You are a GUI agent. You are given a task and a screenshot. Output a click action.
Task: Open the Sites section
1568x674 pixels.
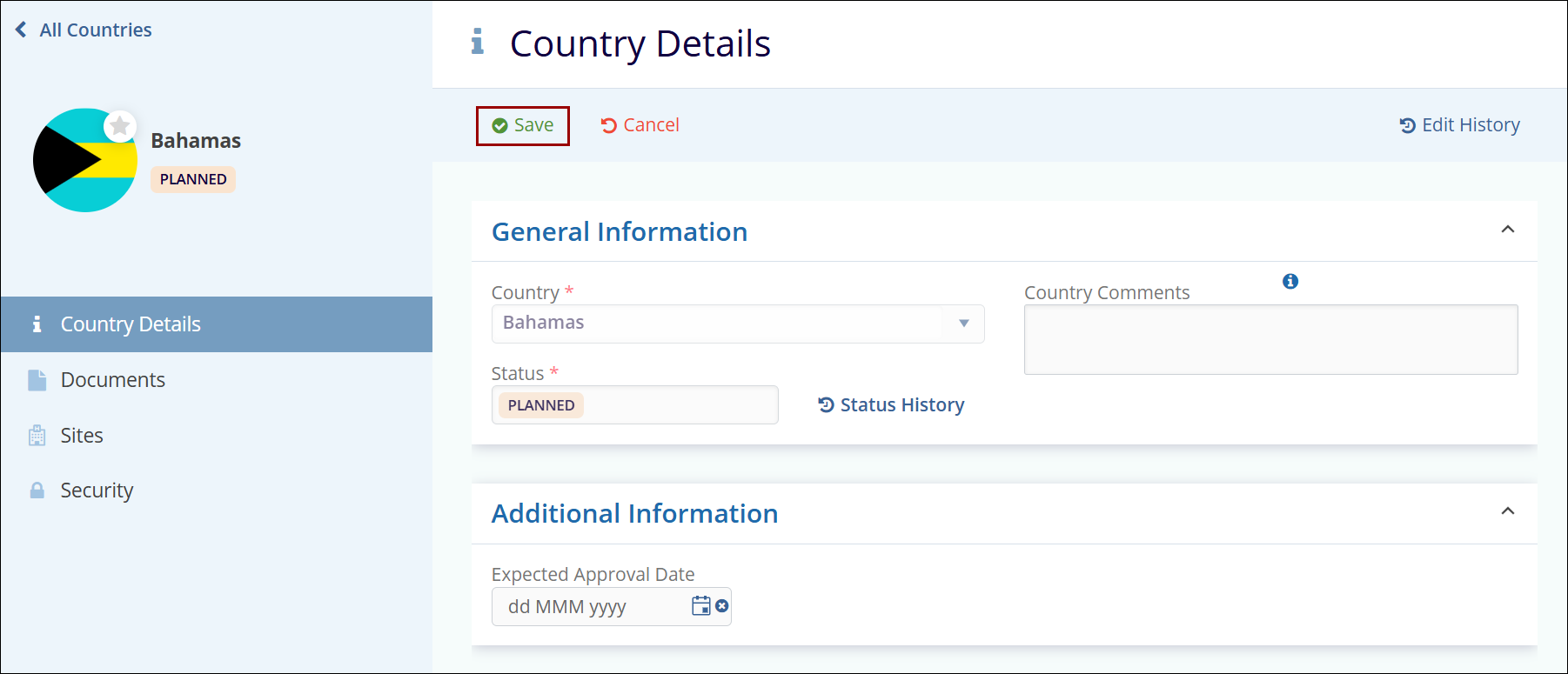(82, 436)
